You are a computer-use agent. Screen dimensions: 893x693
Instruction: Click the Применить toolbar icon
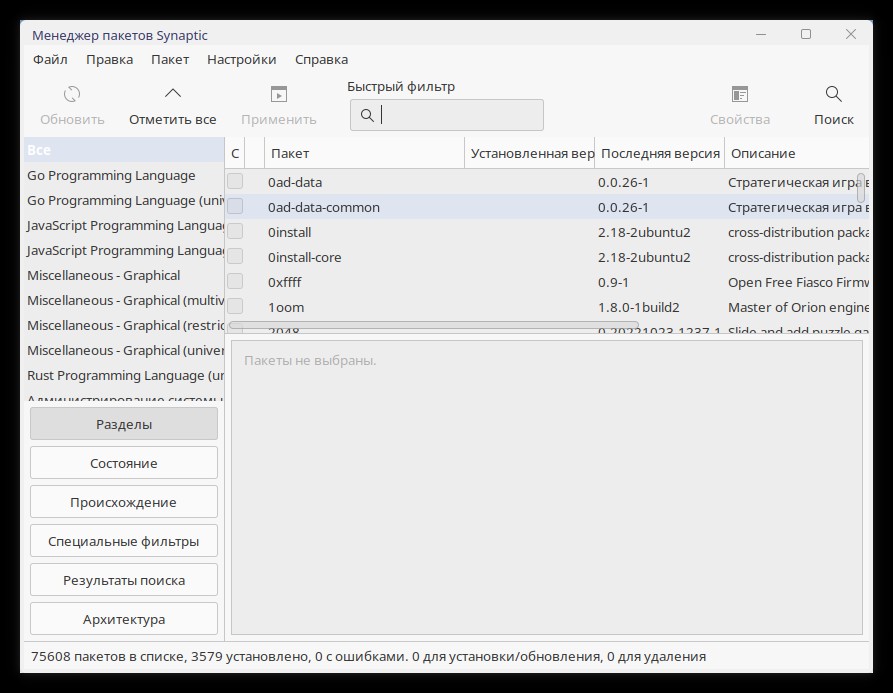pos(278,94)
